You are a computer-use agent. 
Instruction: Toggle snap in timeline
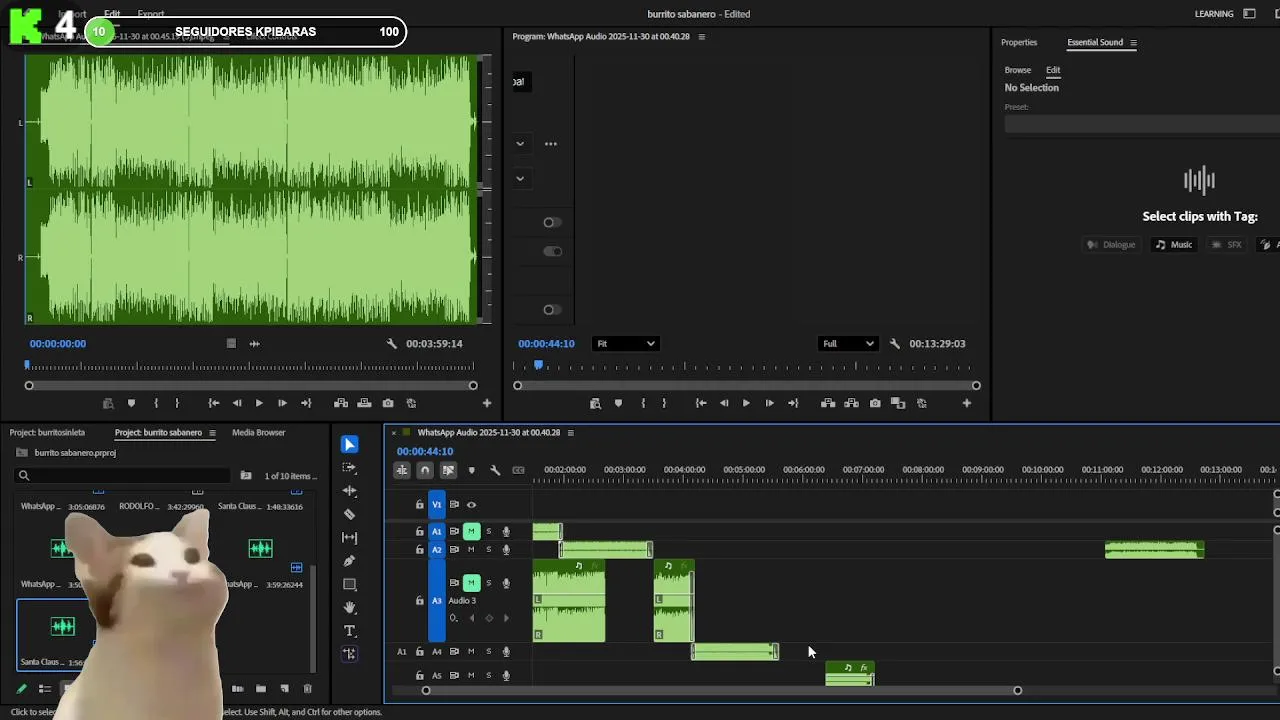(x=425, y=470)
